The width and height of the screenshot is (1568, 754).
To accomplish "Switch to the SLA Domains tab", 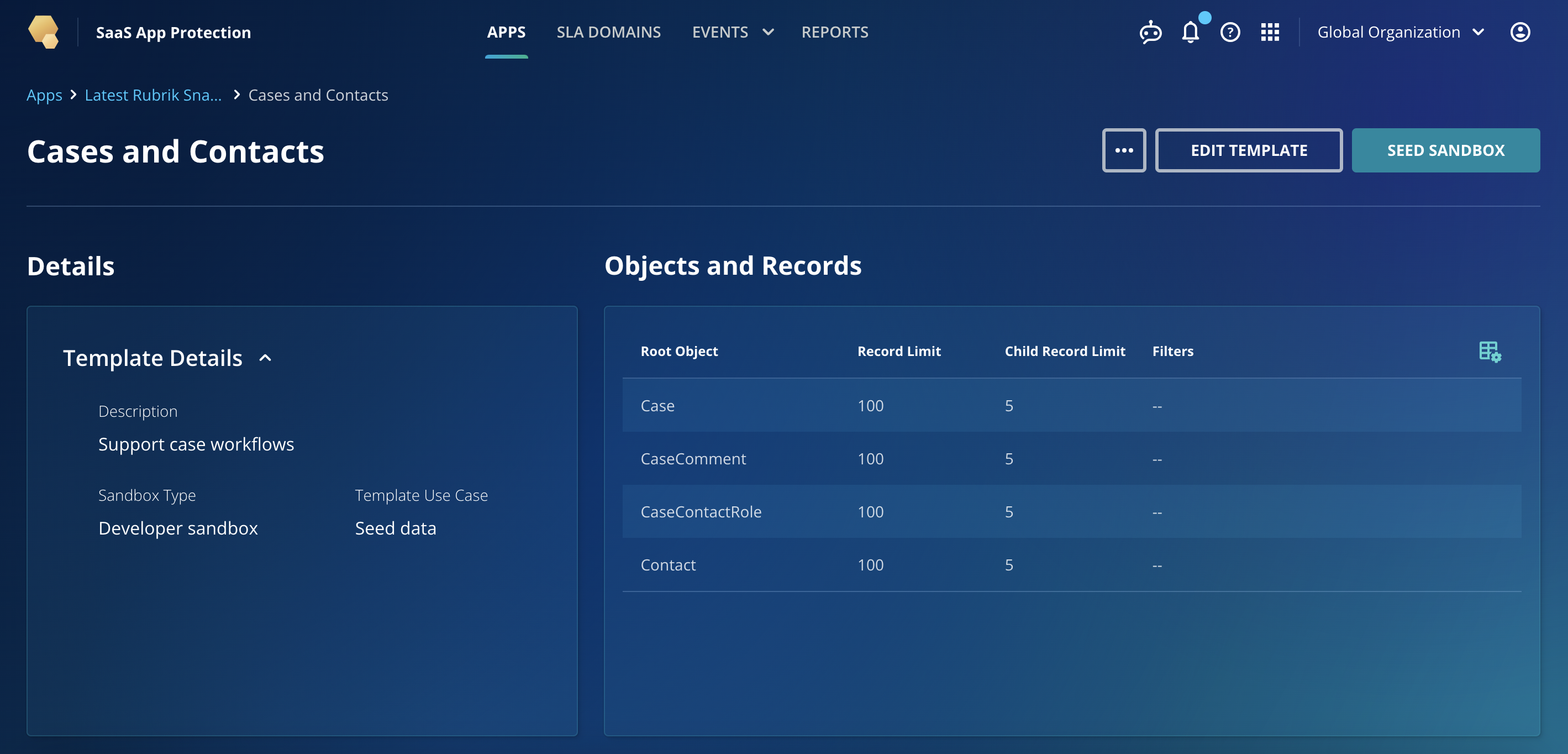I will coord(609,32).
